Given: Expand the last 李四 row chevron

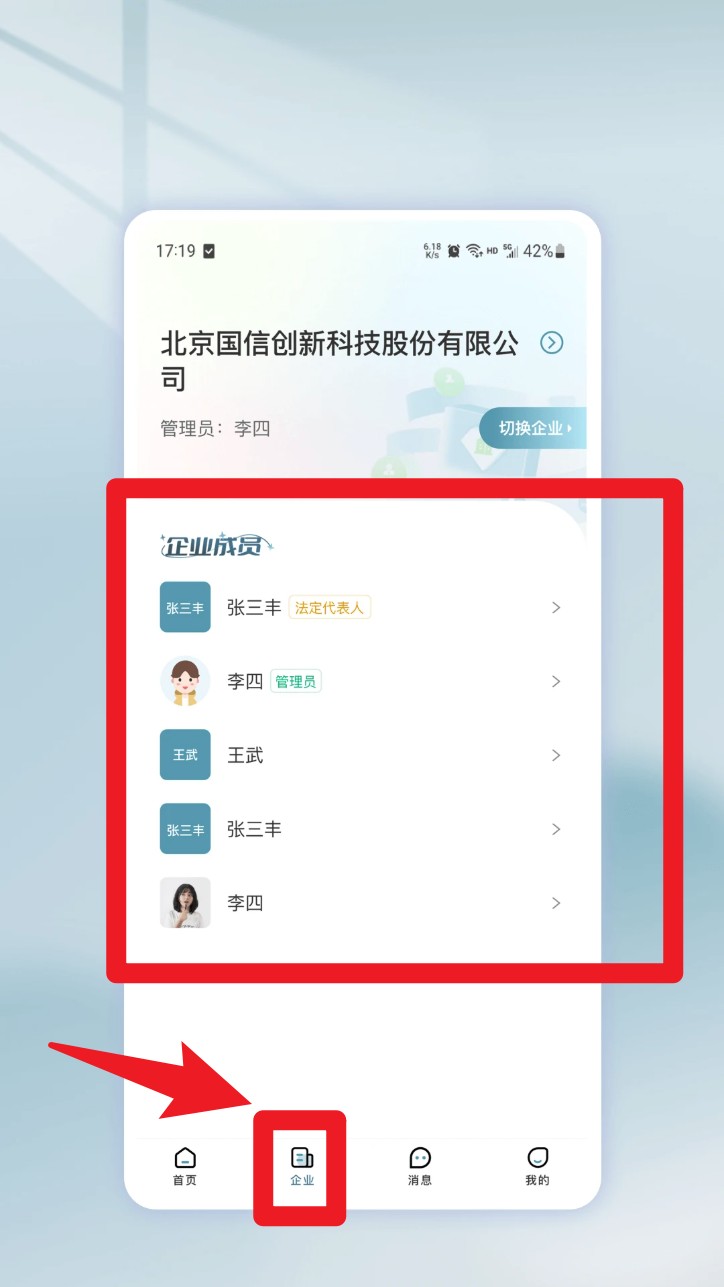Looking at the screenshot, I should click(x=556, y=903).
